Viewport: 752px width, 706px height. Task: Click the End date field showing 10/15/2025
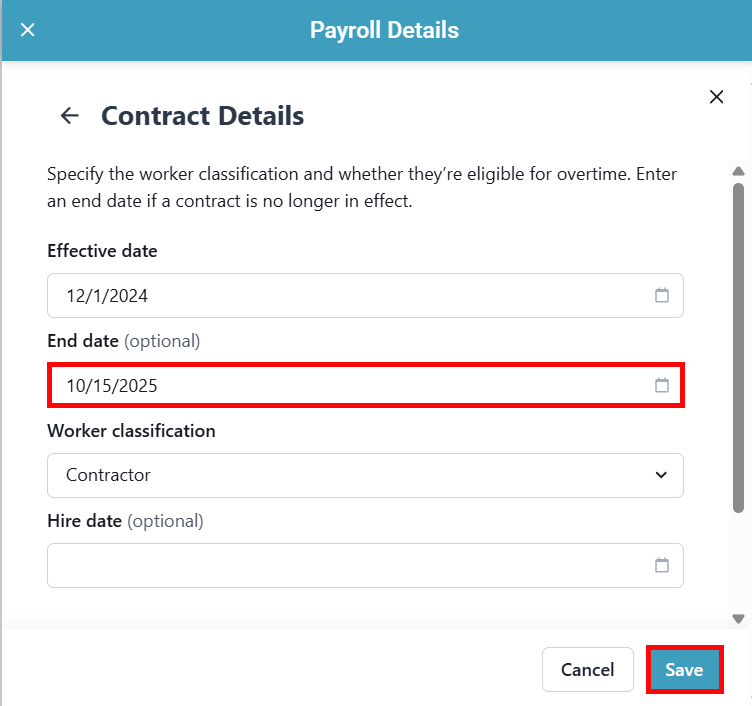[350, 386]
